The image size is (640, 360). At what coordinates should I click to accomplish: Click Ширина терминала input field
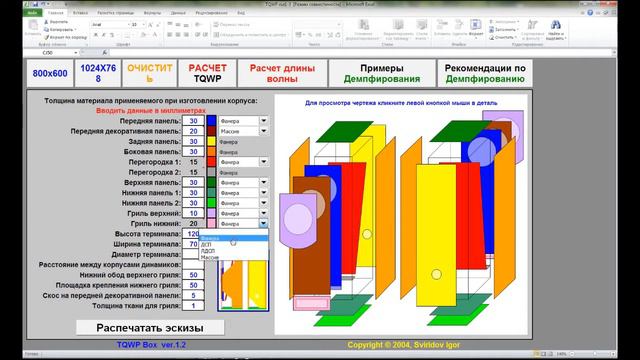click(191, 244)
